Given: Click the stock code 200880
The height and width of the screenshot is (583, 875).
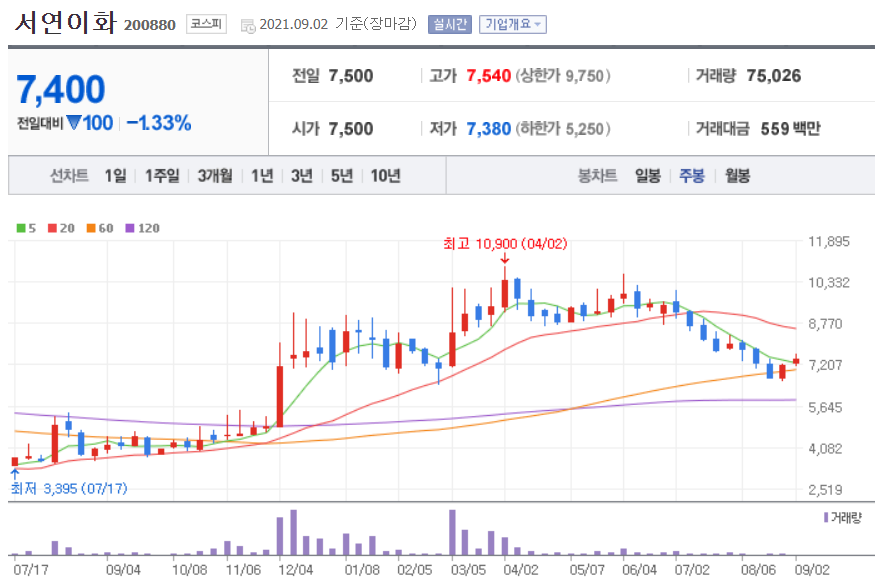Looking at the screenshot, I should tap(150, 25).
